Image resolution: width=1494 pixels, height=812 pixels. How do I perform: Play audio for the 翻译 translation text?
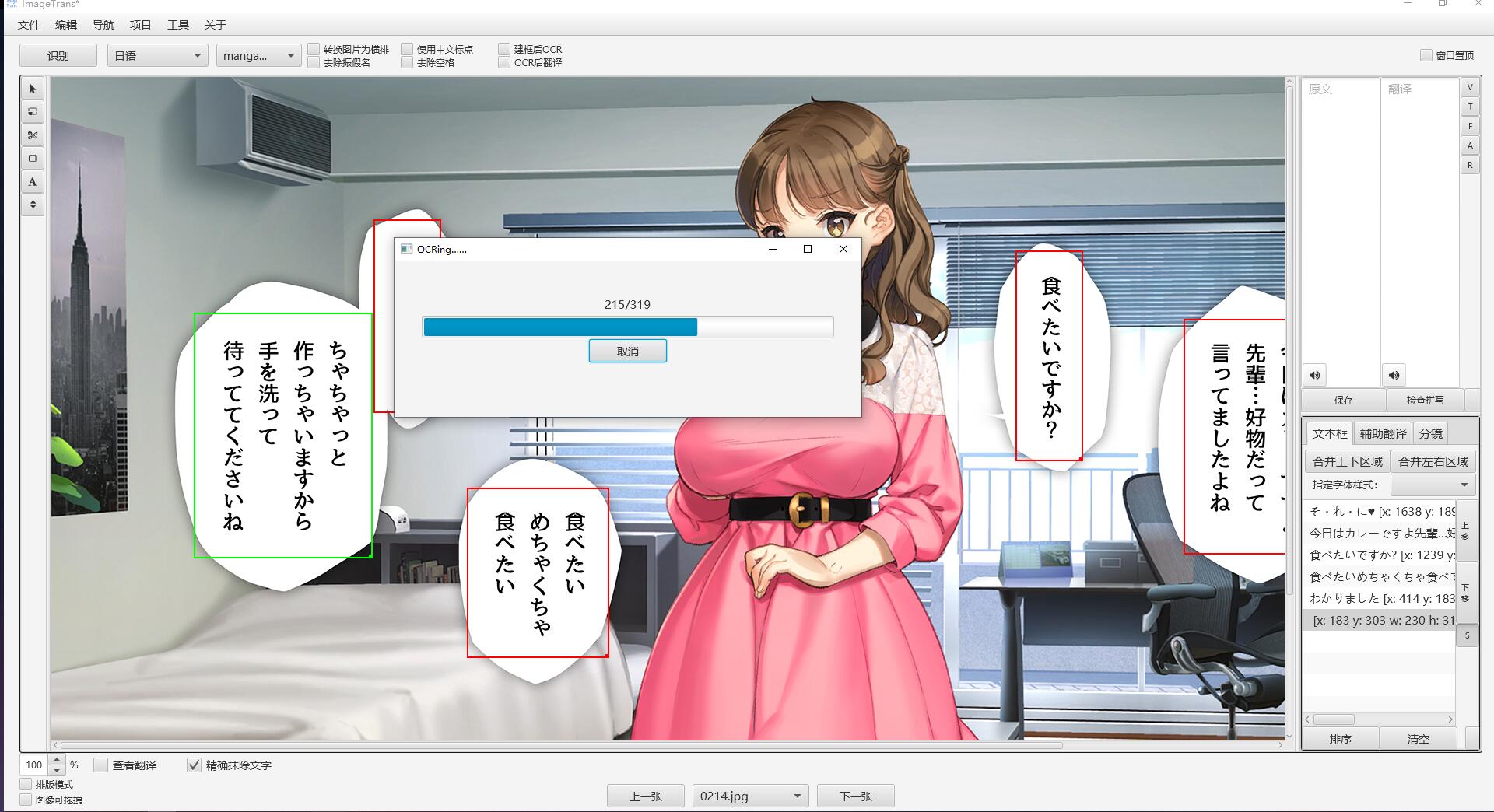coord(1394,375)
